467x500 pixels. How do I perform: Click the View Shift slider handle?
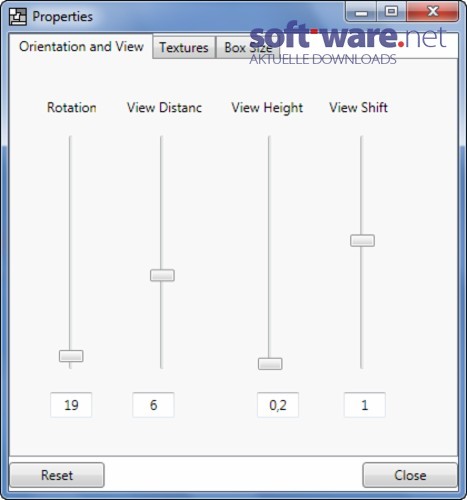(362, 240)
